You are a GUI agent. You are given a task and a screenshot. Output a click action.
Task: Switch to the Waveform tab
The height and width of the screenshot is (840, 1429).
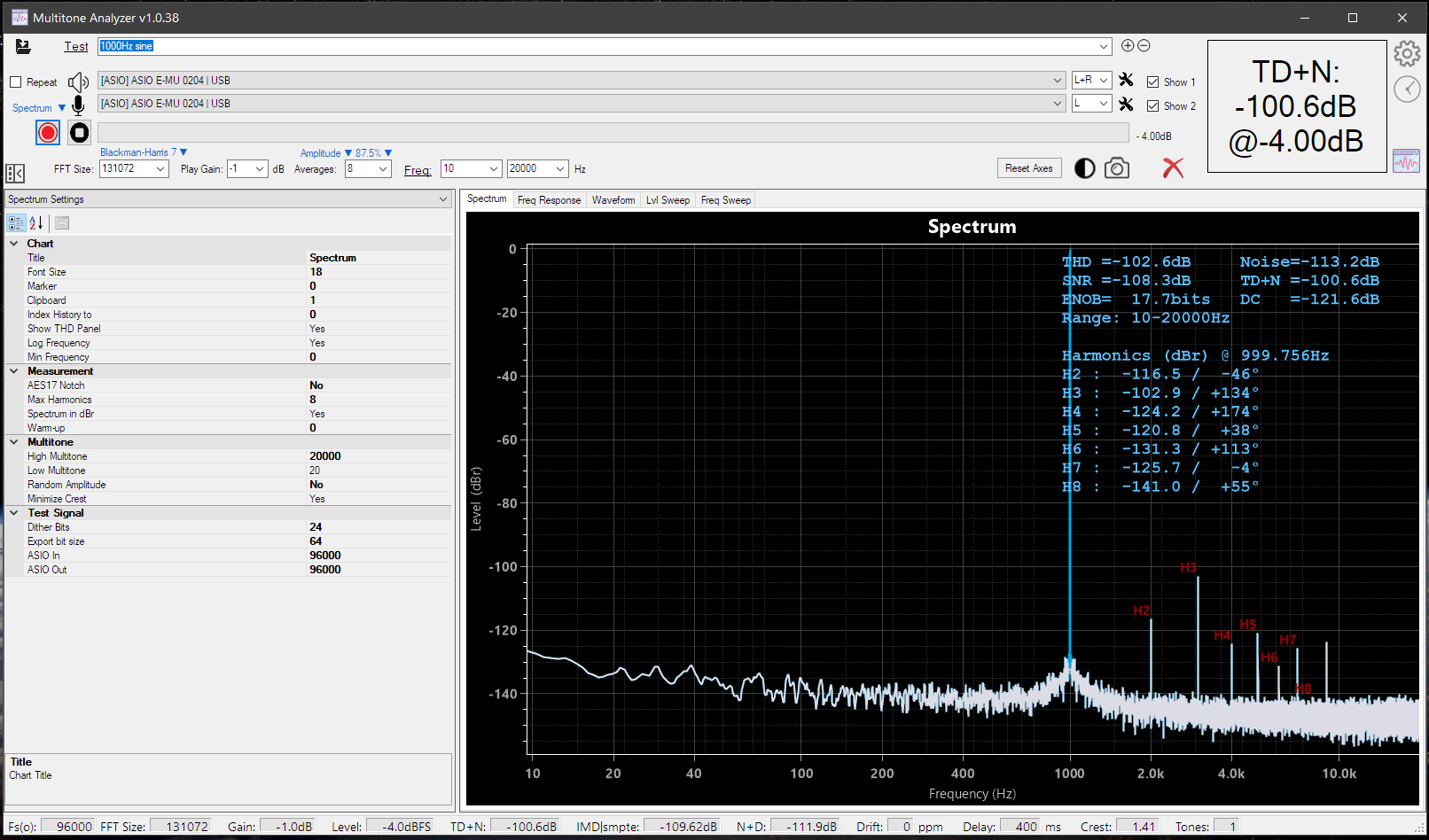[x=613, y=200]
